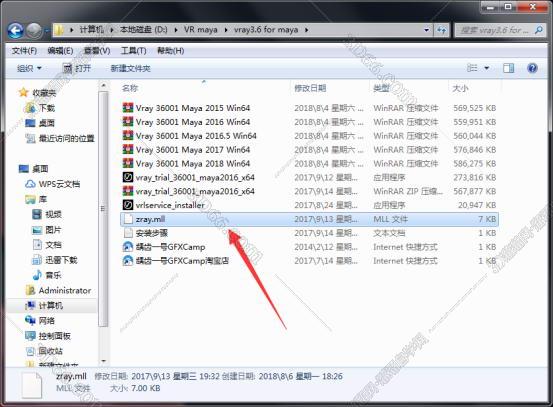
Task: Click the 569,525 KB size cell
Action: pos(475,108)
